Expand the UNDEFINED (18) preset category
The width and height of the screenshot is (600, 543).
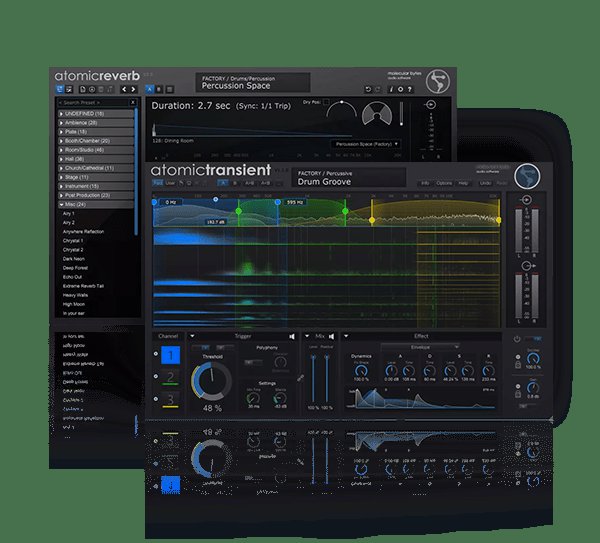[96, 114]
